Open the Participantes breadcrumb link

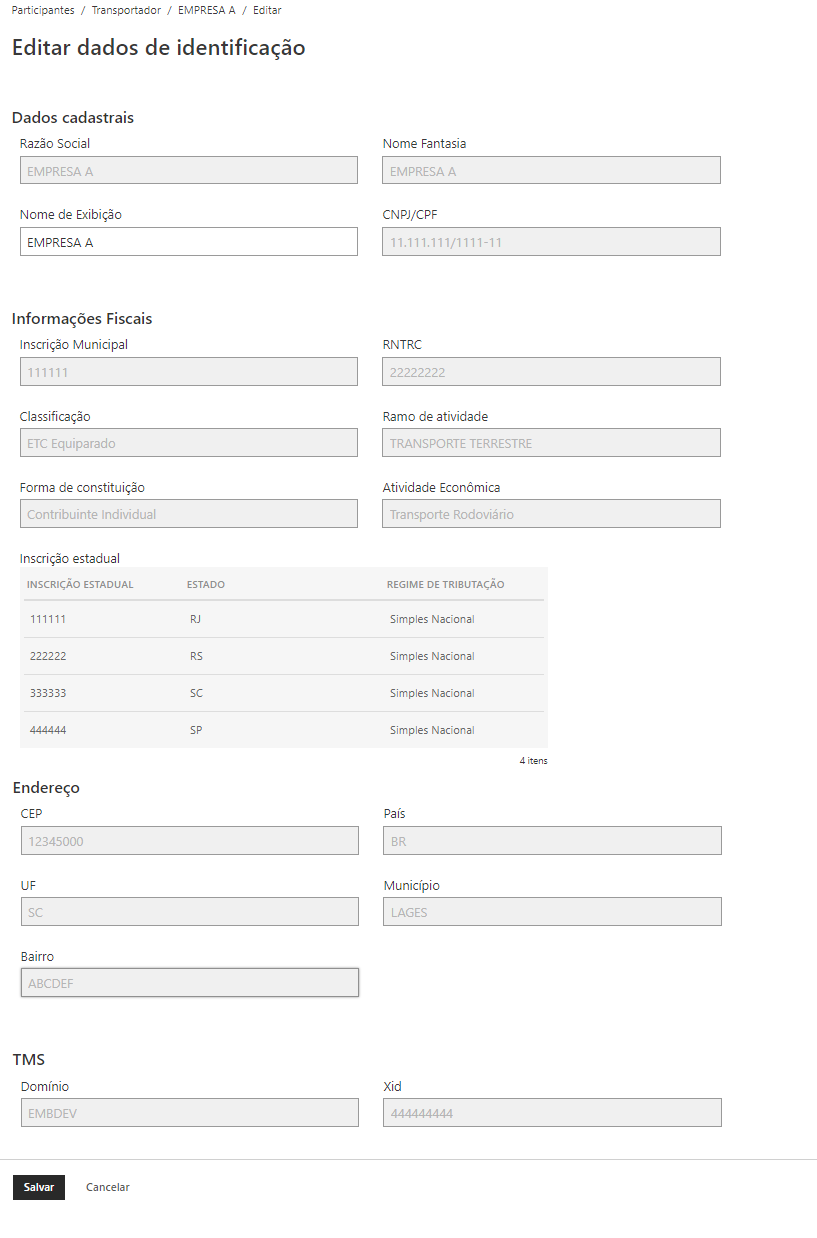43,10
